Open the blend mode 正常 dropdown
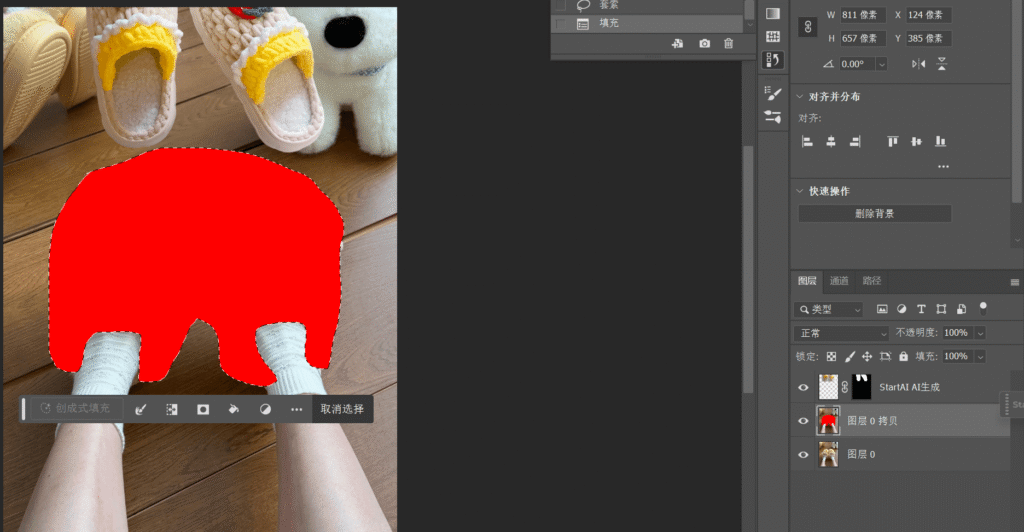The height and width of the screenshot is (532, 1024). coord(841,333)
